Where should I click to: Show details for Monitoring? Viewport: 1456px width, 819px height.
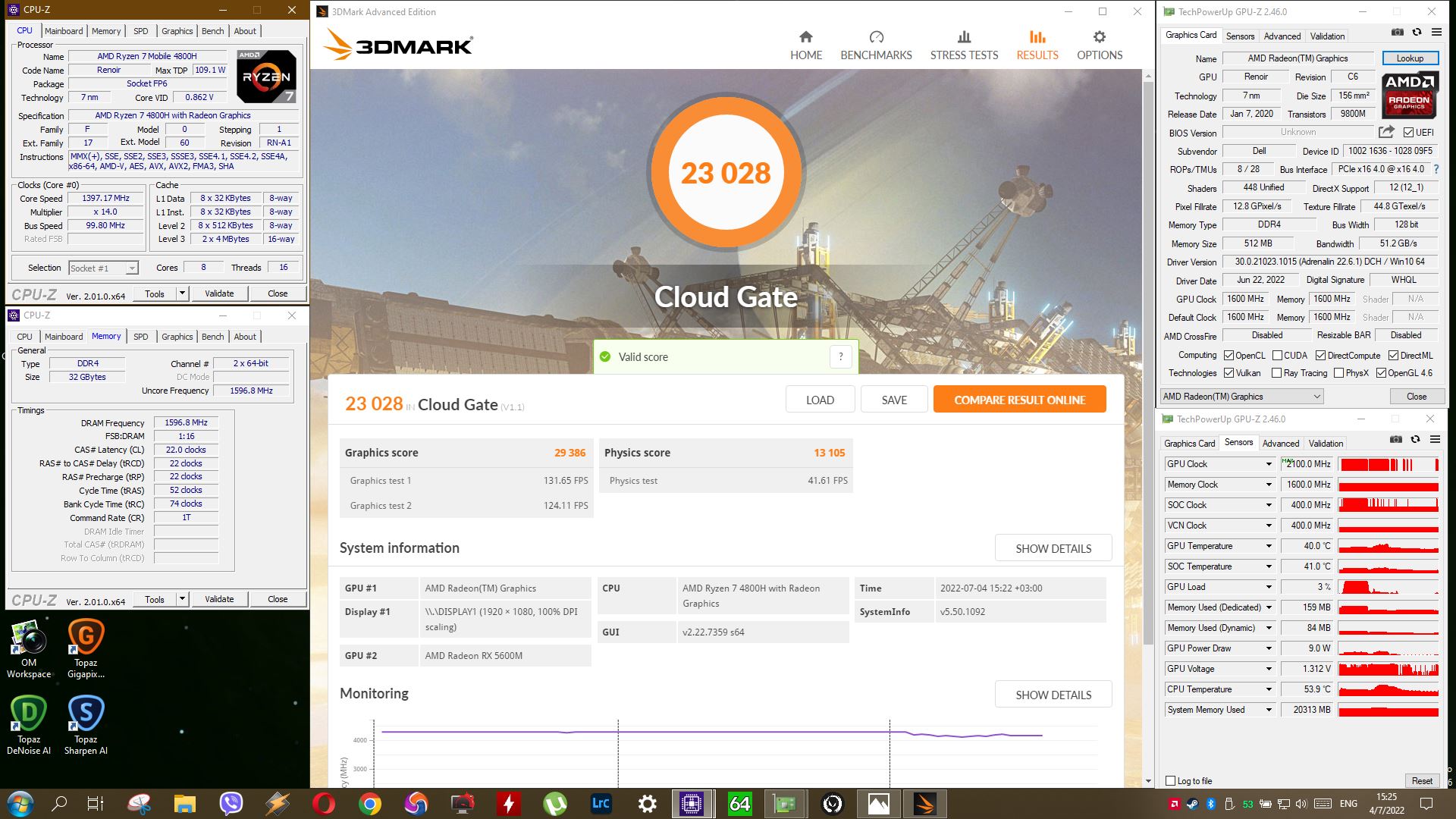[1053, 695]
